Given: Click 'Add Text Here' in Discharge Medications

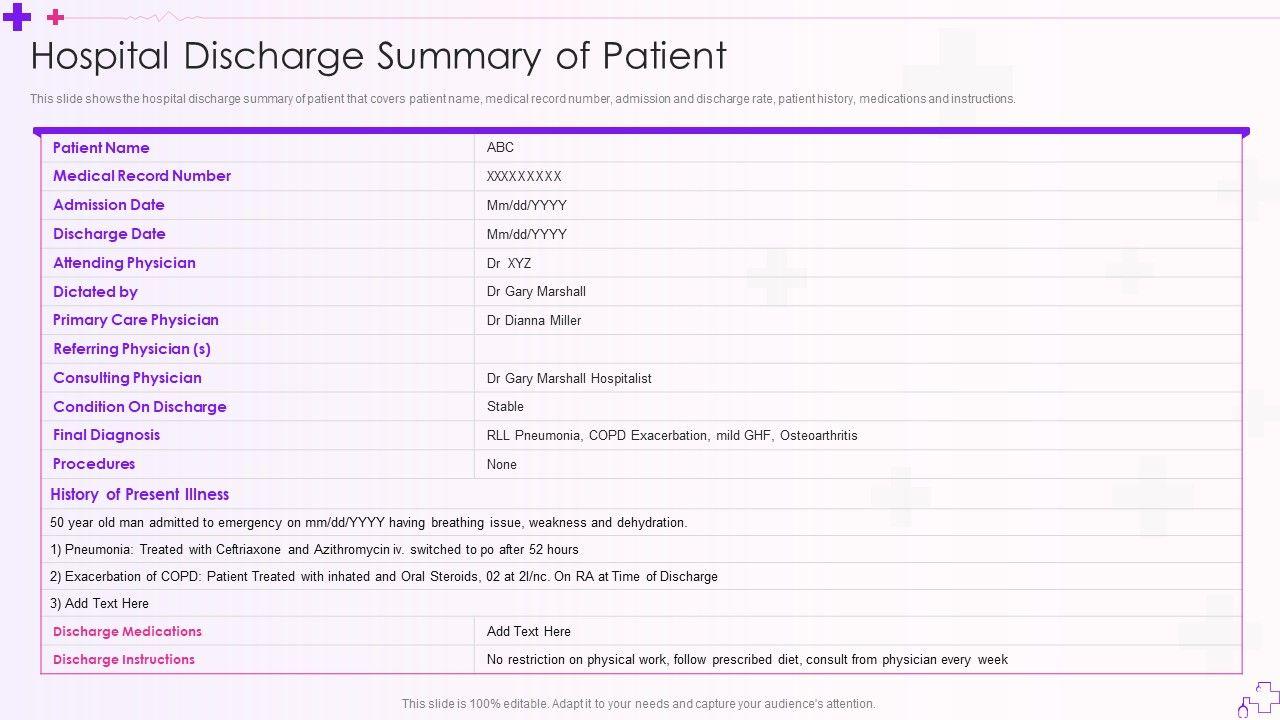Looking at the screenshot, I should [x=529, y=632].
